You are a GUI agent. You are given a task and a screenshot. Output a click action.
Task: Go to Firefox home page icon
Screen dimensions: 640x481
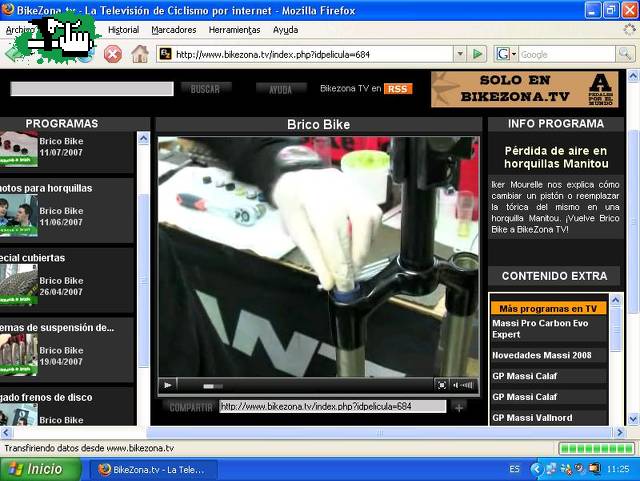coord(140,54)
